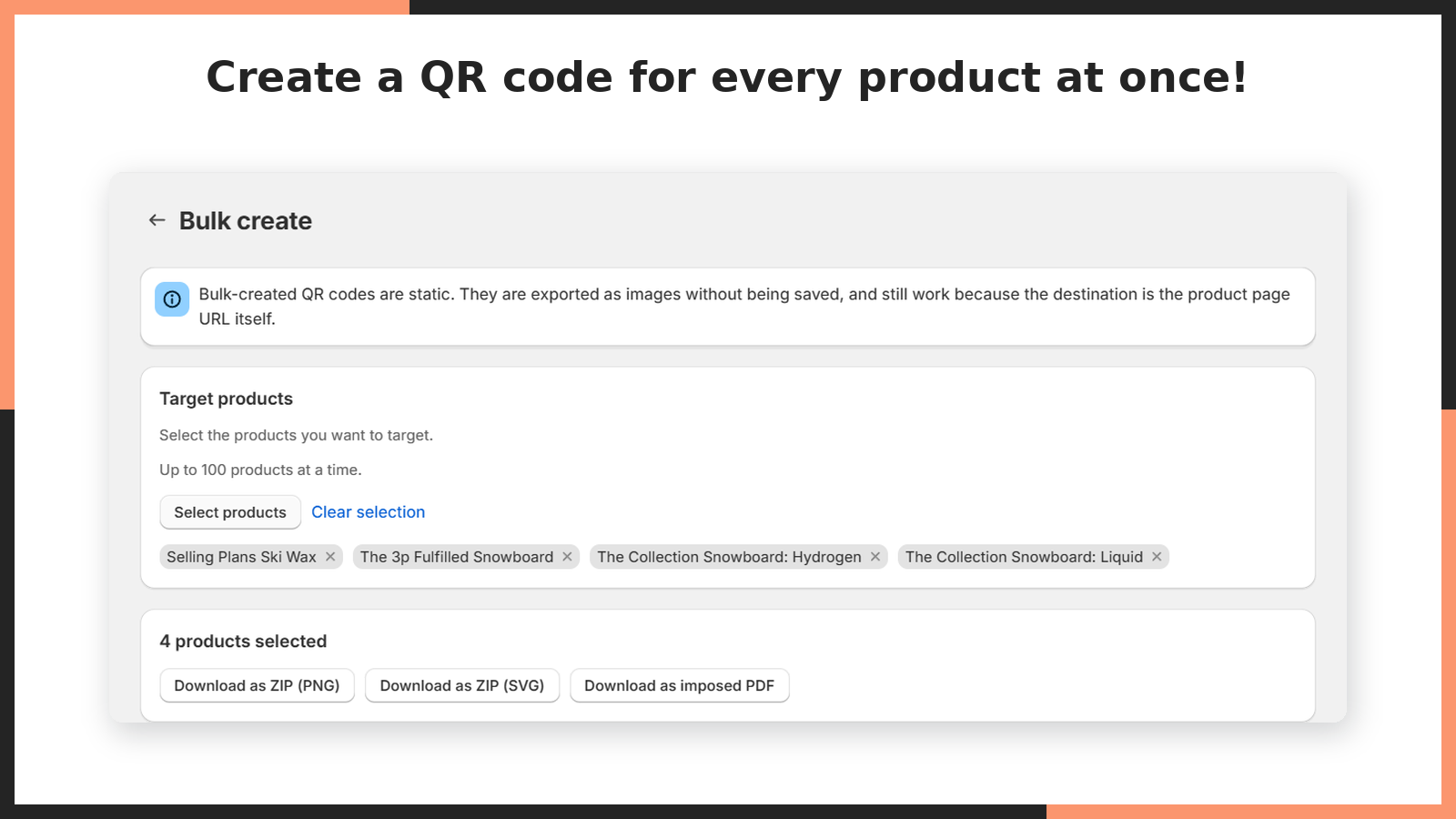
Task: Select The 3p Fulfilled Snowboard tag label
Action: (457, 557)
